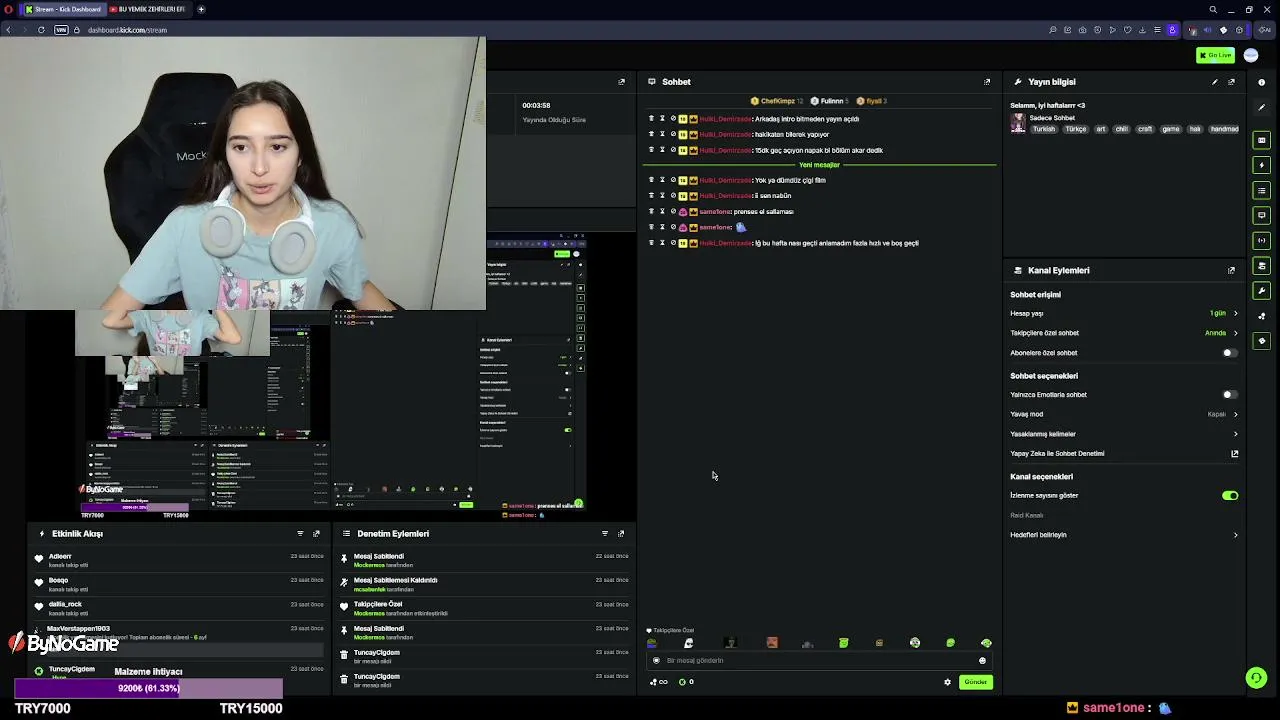Image resolution: width=1280 pixels, height=720 pixels.
Task: Toggle the stream preview widget in the sidebar
Action: 1262,140
